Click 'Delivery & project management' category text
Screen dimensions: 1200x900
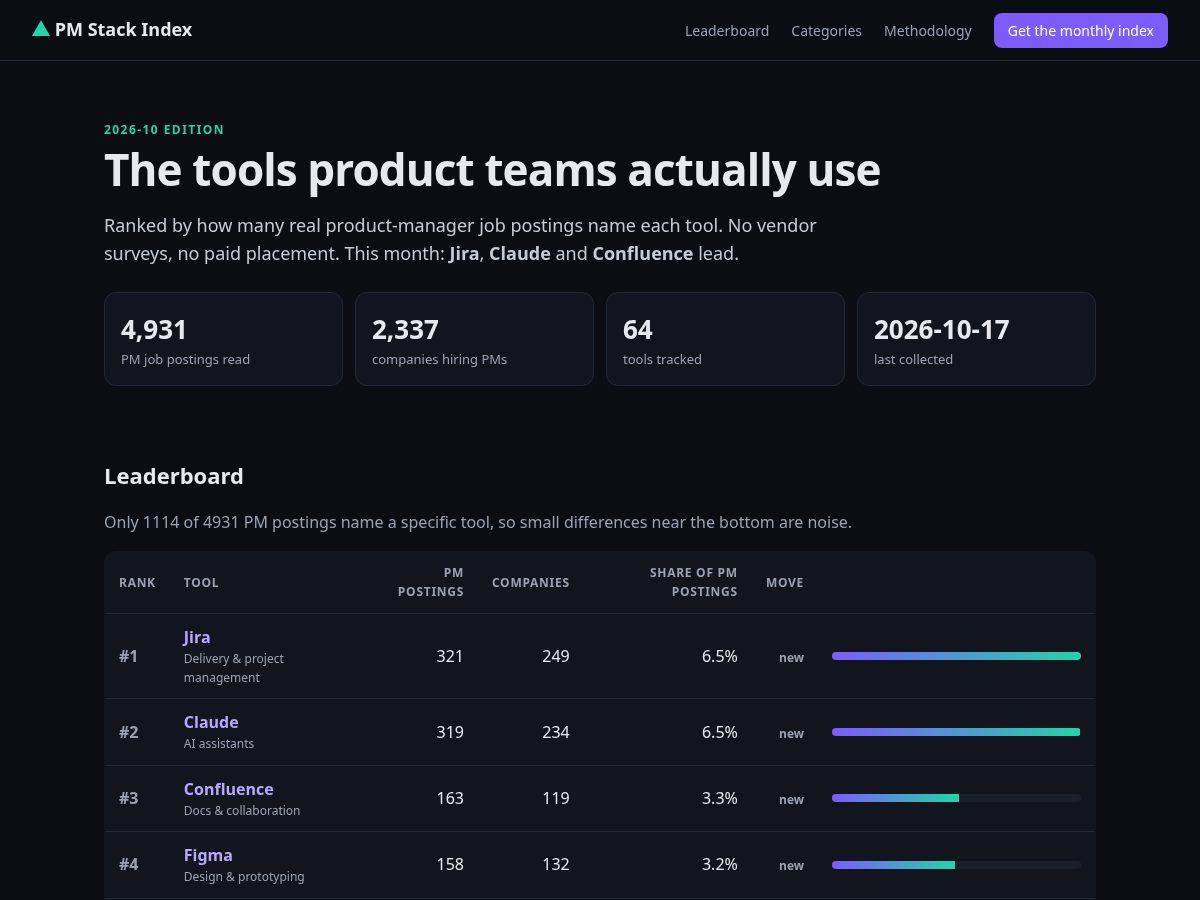[234, 668]
